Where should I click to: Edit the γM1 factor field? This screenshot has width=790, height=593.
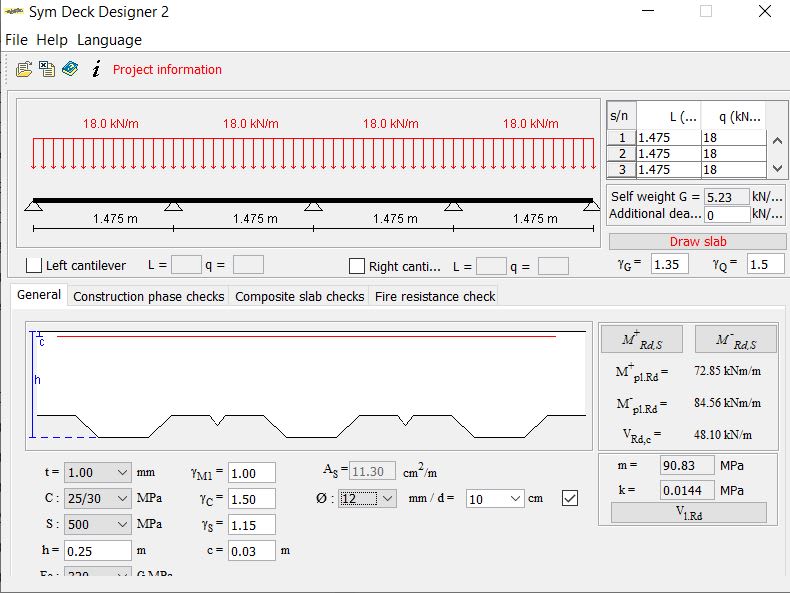coord(251,473)
